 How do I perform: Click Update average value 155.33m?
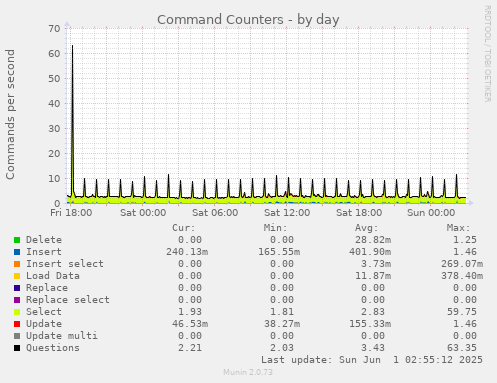coord(370,324)
